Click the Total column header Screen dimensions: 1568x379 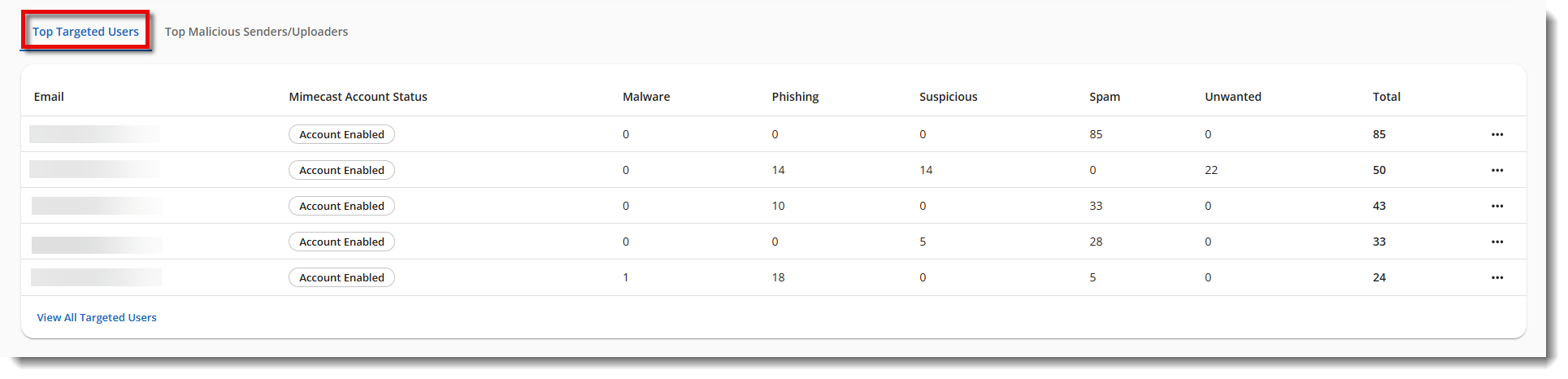(1386, 97)
